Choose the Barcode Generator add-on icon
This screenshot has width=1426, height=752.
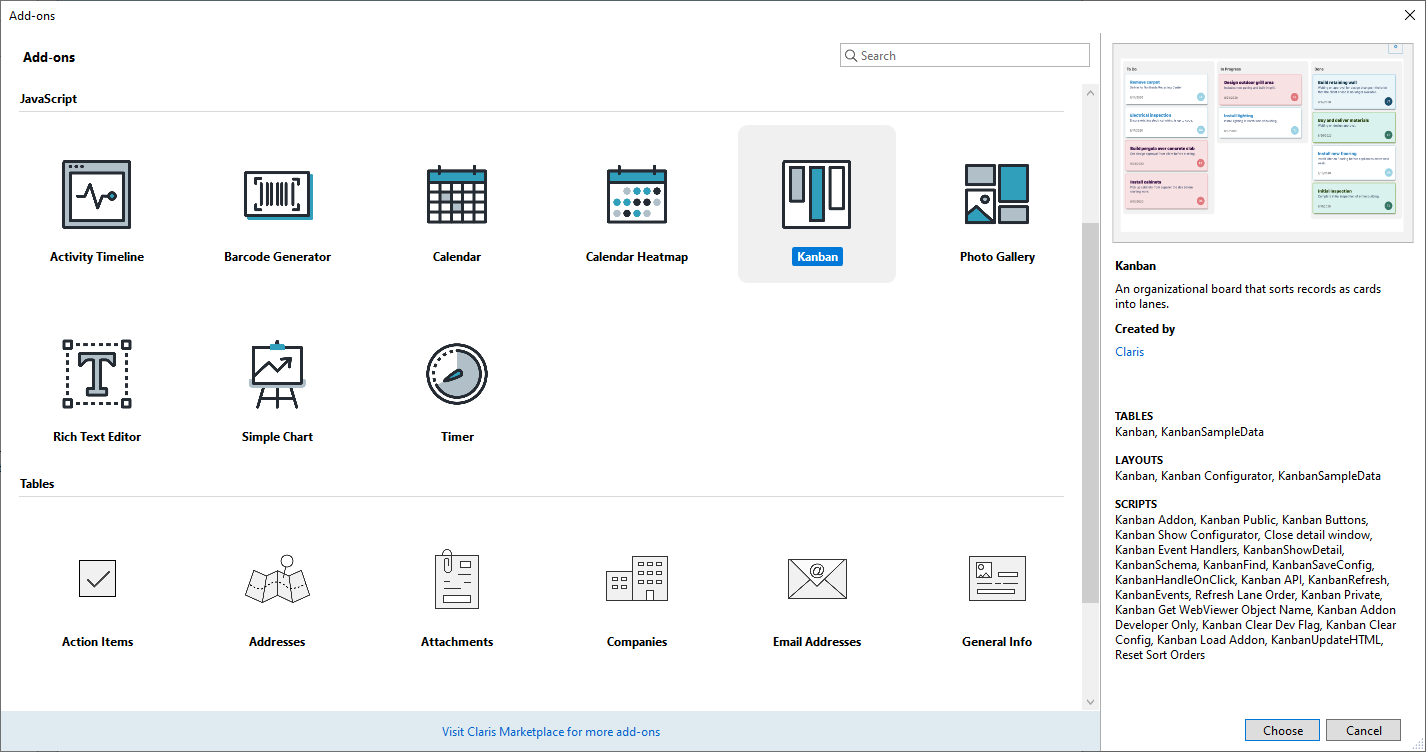tap(277, 195)
